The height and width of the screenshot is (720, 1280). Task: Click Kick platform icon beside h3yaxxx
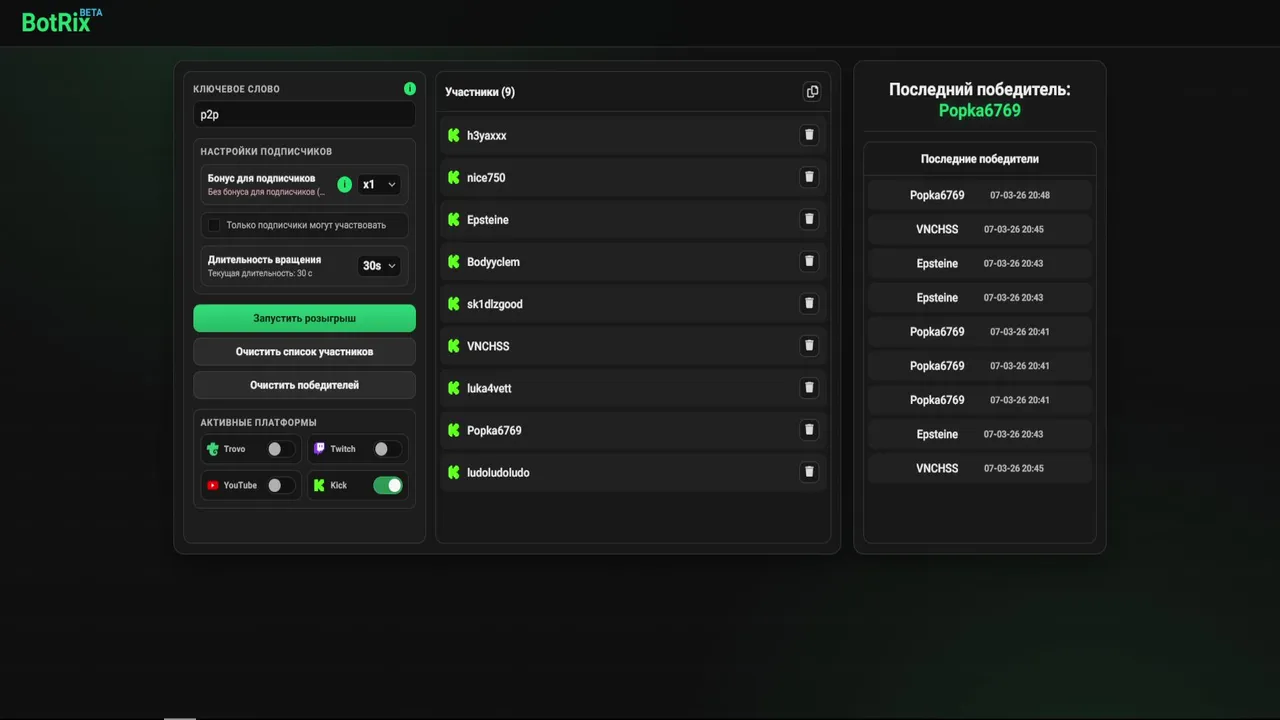point(454,135)
